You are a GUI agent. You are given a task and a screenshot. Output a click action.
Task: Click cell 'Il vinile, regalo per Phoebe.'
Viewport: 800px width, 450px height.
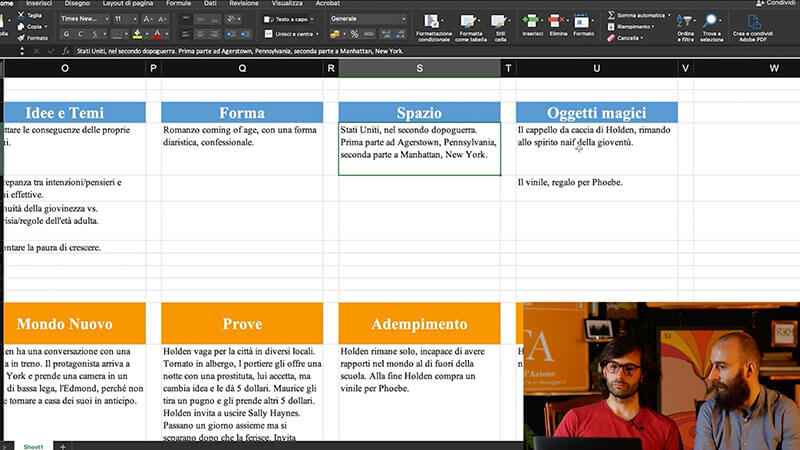[596, 188]
